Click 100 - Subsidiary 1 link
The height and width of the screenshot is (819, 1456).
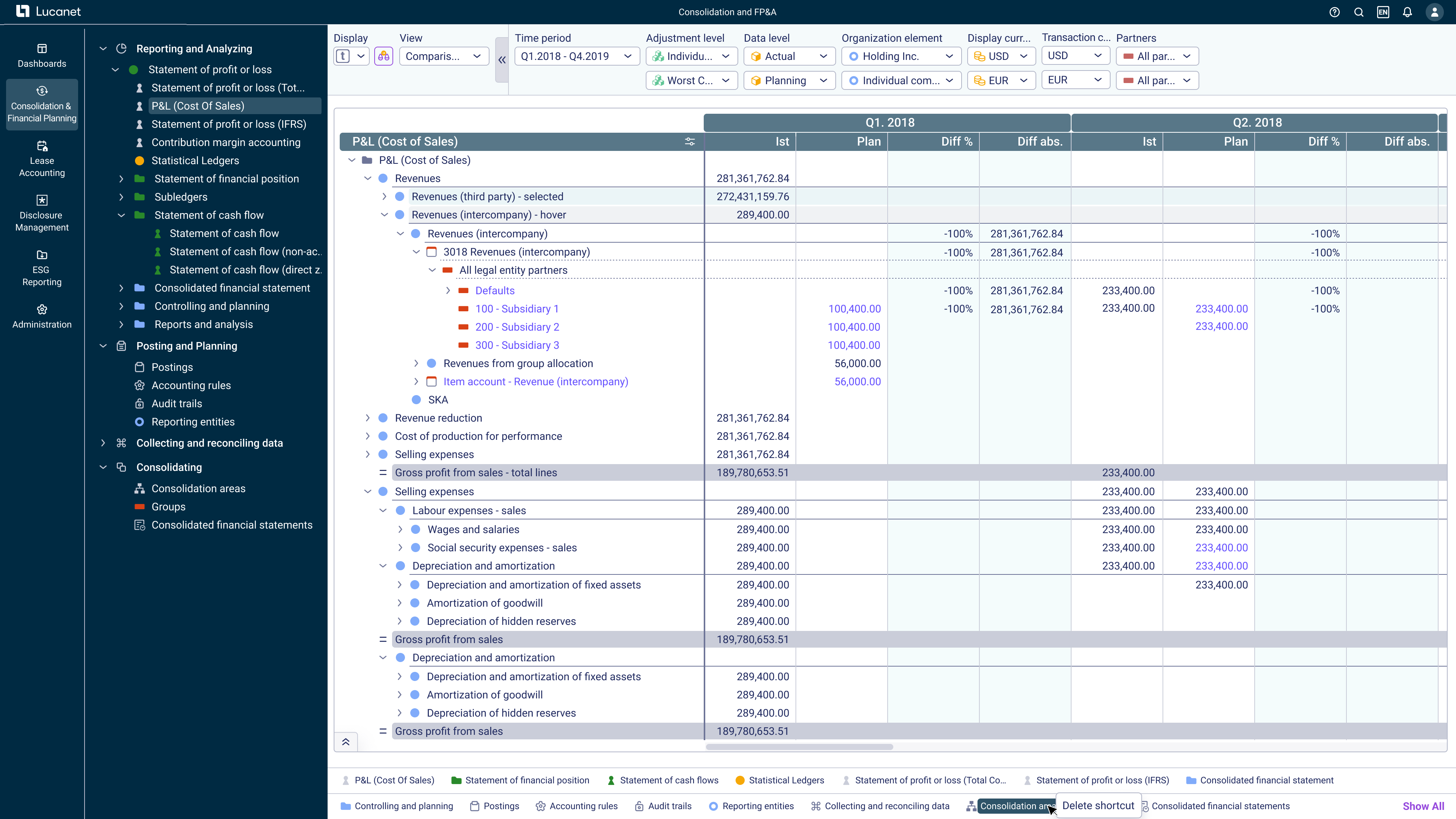[516, 309]
